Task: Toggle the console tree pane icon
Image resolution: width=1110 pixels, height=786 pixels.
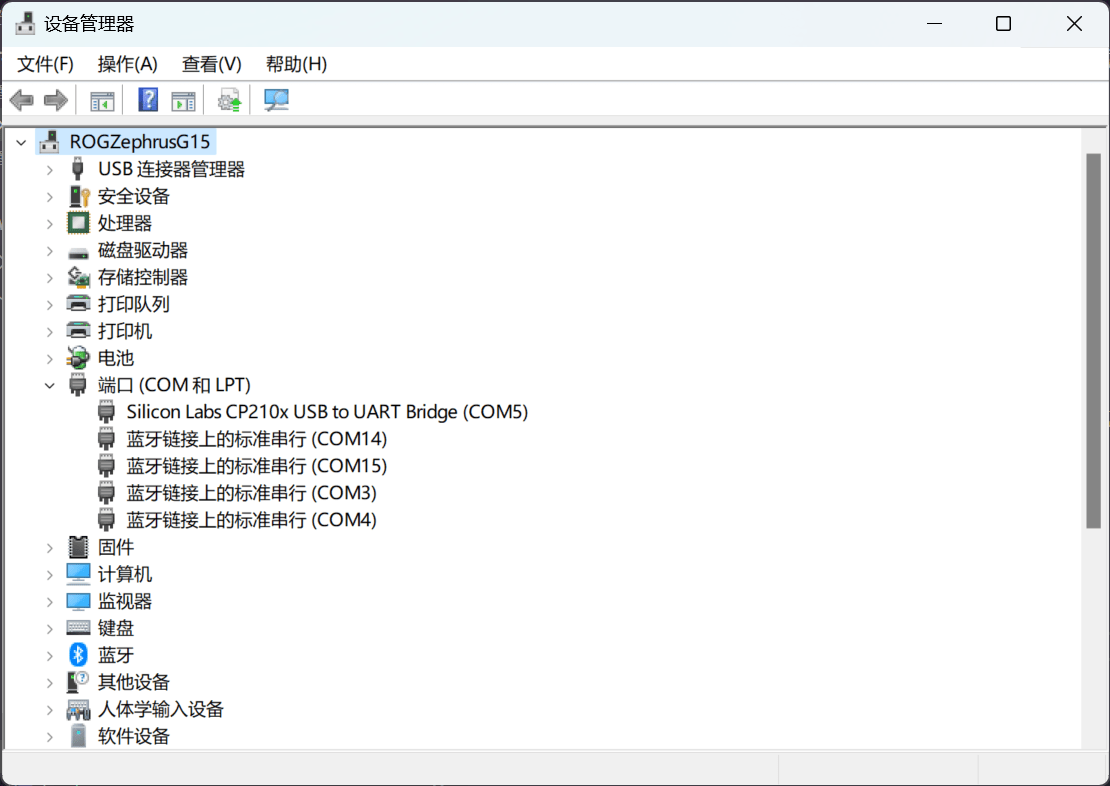Action: coord(100,99)
